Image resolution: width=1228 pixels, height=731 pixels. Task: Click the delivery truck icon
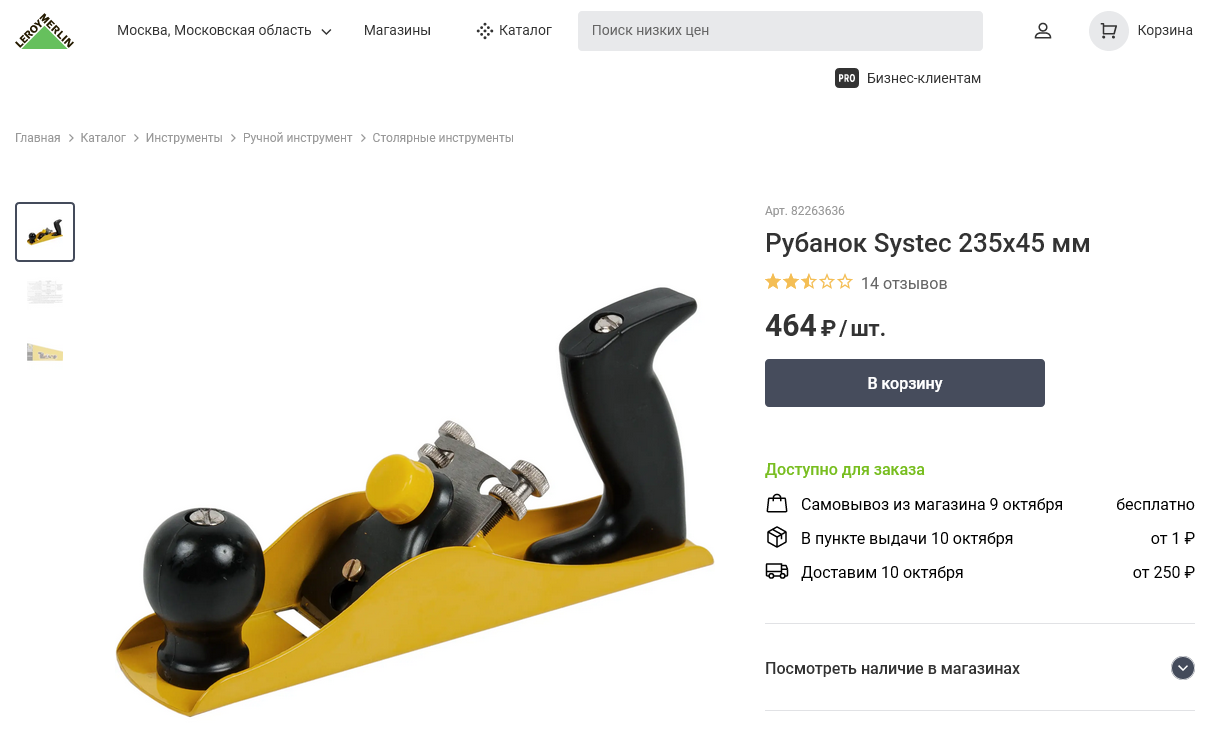(x=777, y=572)
